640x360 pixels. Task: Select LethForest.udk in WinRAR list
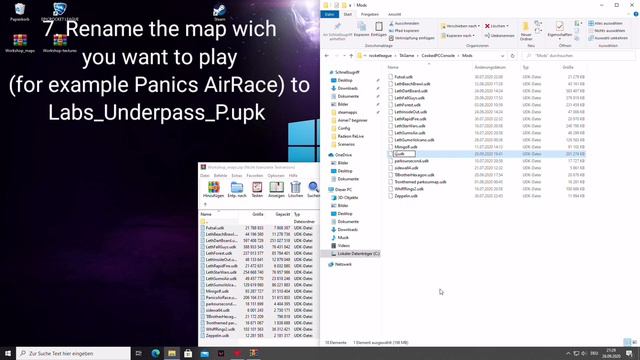tap(218, 253)
